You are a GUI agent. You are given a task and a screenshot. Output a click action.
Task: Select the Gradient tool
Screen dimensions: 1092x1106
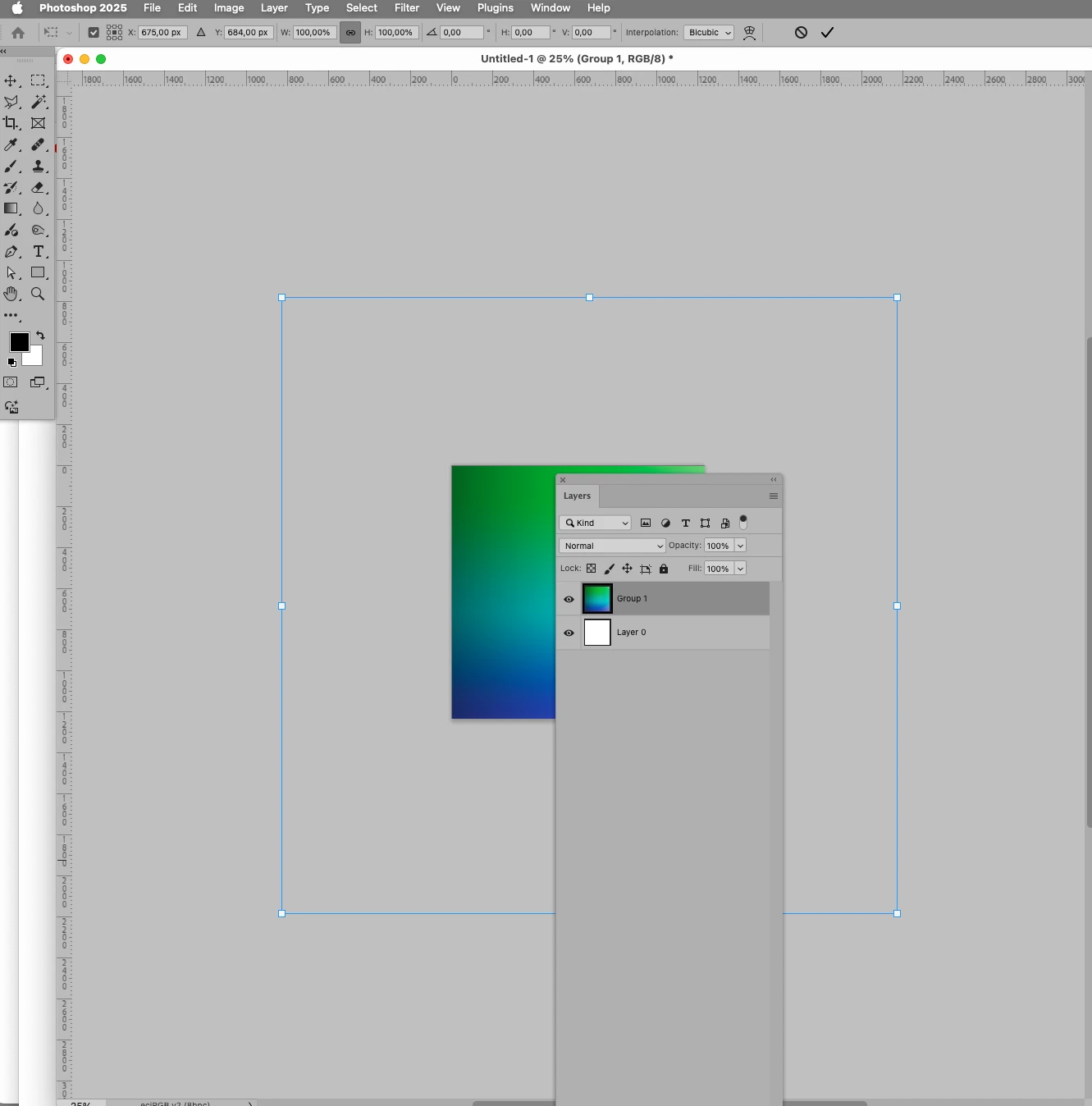[11, 208]
